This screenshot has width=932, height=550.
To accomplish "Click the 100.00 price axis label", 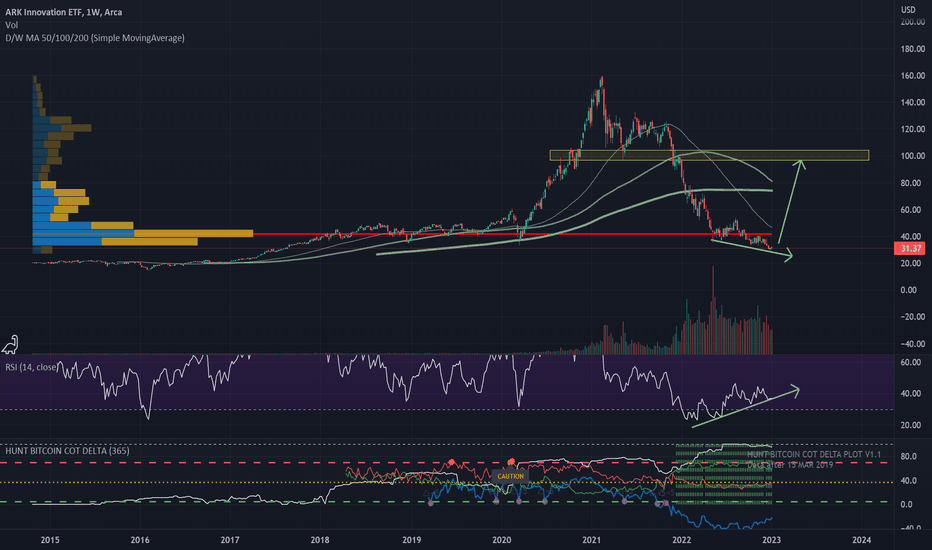I will (x=912, y=156).
